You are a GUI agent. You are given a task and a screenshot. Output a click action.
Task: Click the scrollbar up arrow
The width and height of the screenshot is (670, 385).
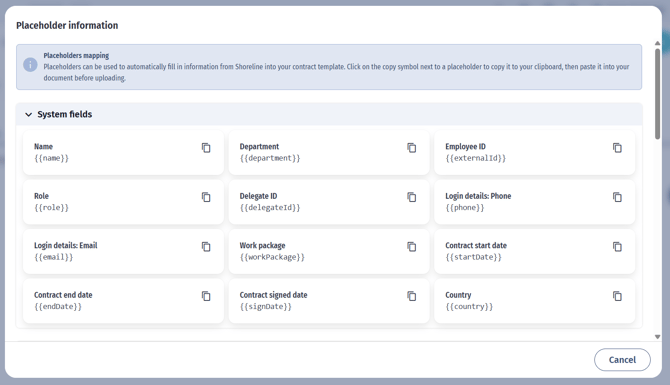(x=657, y=43)
